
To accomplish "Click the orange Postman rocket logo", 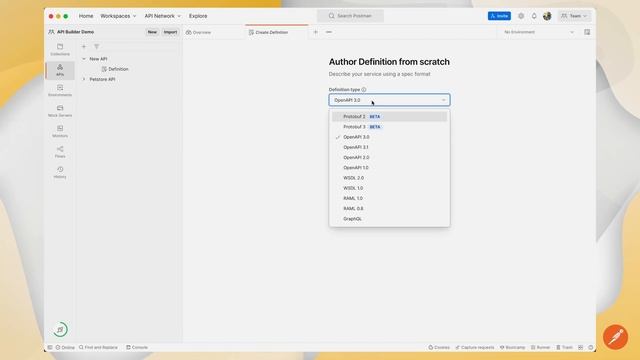I will (615, 337).
